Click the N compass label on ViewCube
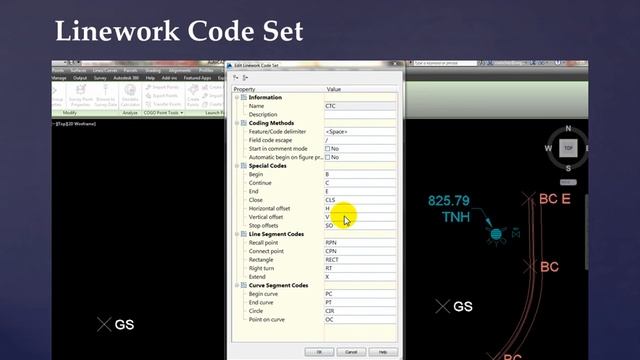 568,129
